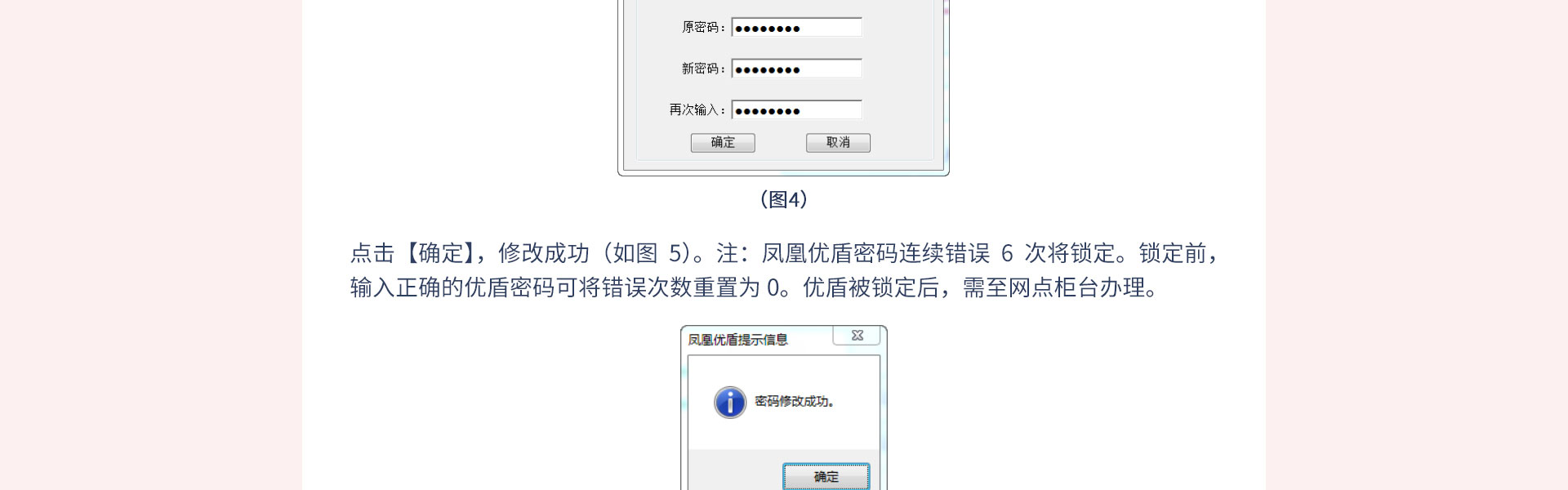Click 确定 in the 密码修改成功 dialog
This screenshot has height=490, width=1568.
click(826, 476)
